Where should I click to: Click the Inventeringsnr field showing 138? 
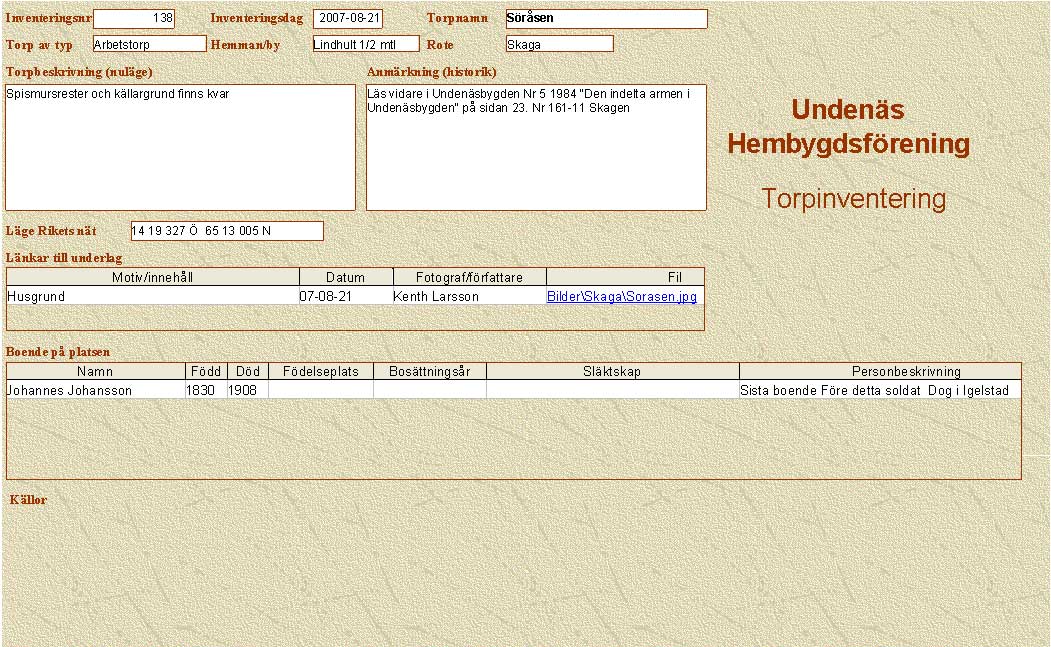coord(133,19)
